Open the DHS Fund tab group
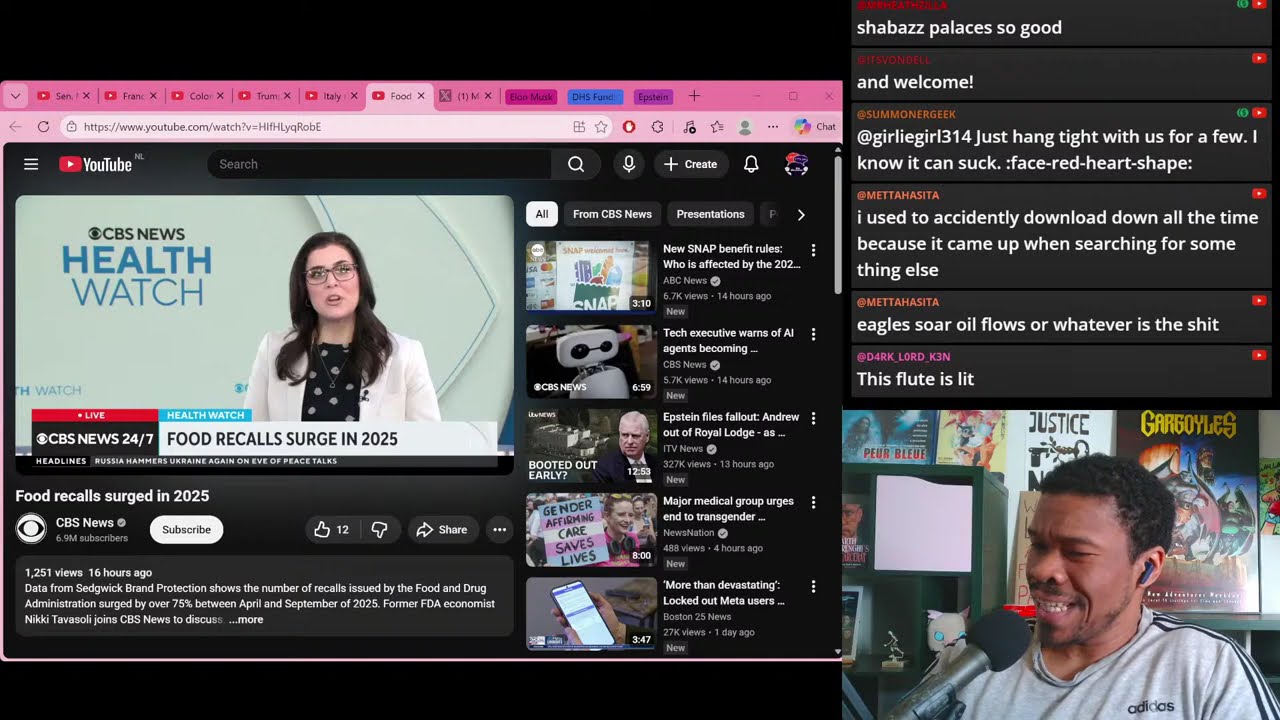1280x720 pixels. 595,97
